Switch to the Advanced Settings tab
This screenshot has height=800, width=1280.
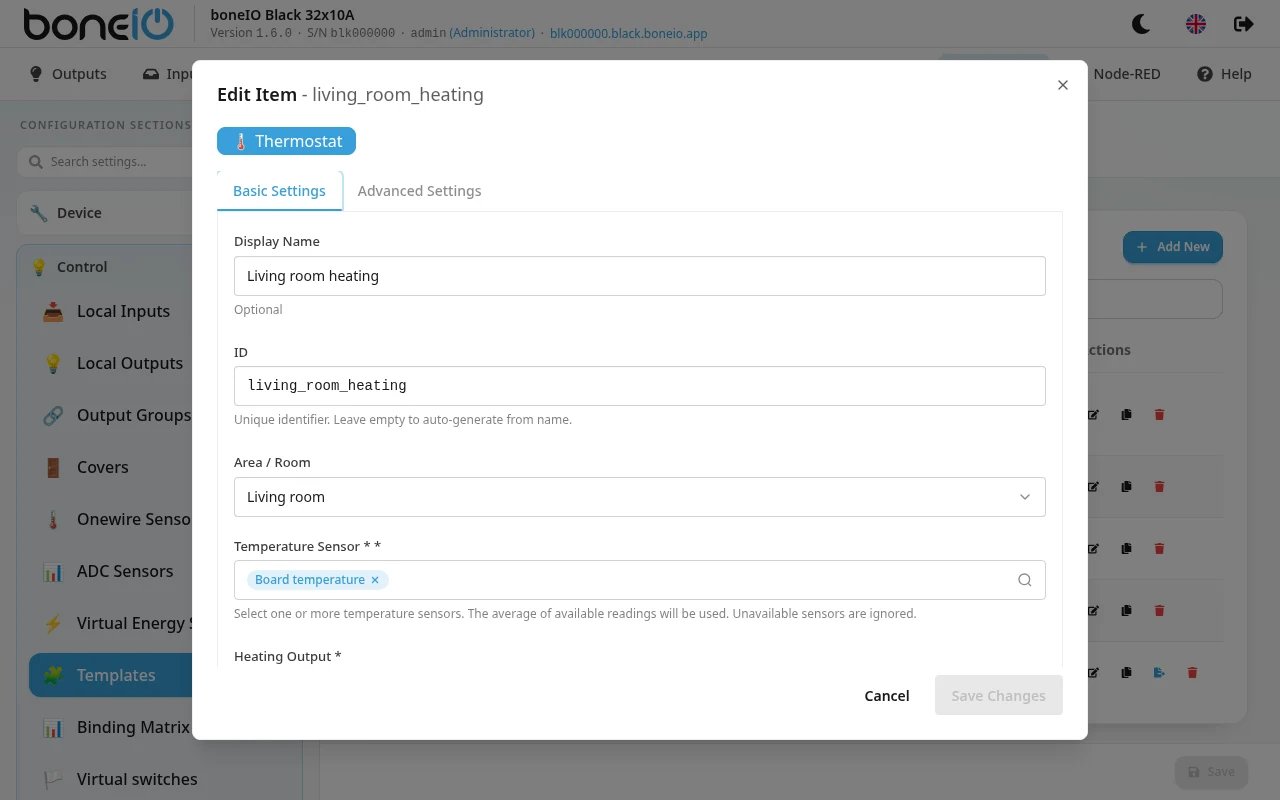[x=419, y=191]
